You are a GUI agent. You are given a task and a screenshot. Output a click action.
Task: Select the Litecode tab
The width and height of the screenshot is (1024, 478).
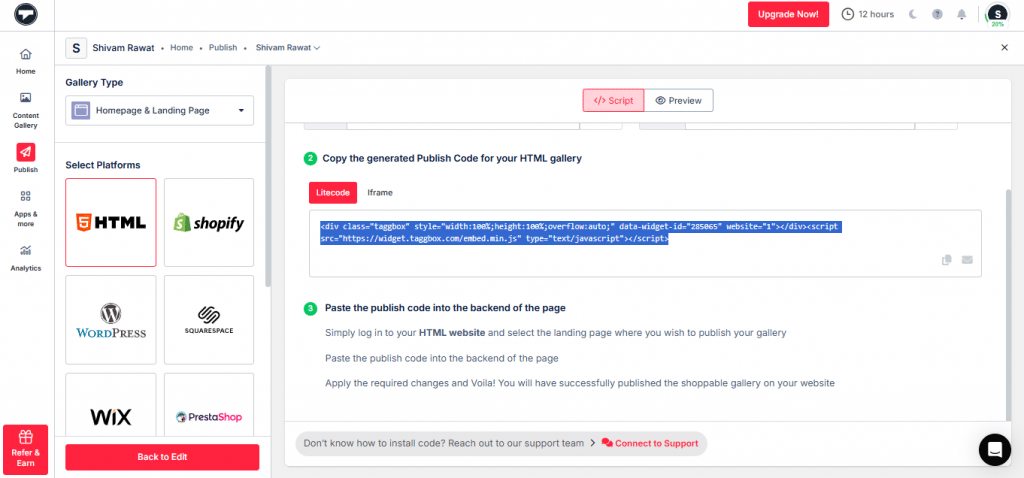tap(333, 193)
